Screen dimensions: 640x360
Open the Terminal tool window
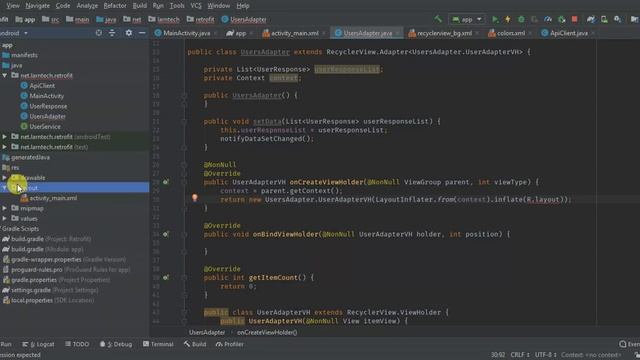(158, 344)
